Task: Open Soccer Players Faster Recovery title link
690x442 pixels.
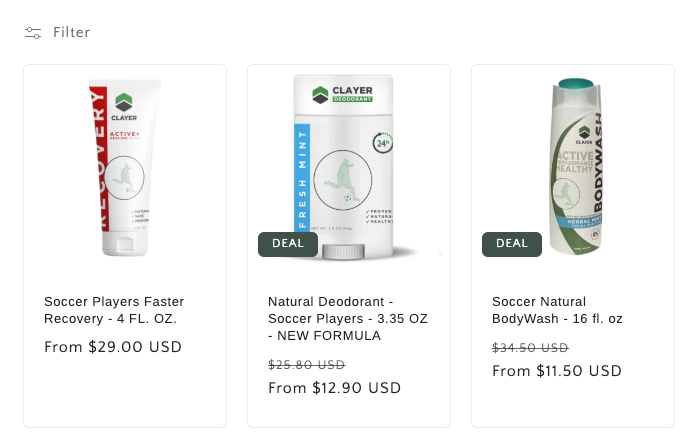Action: tap(114, 310)
